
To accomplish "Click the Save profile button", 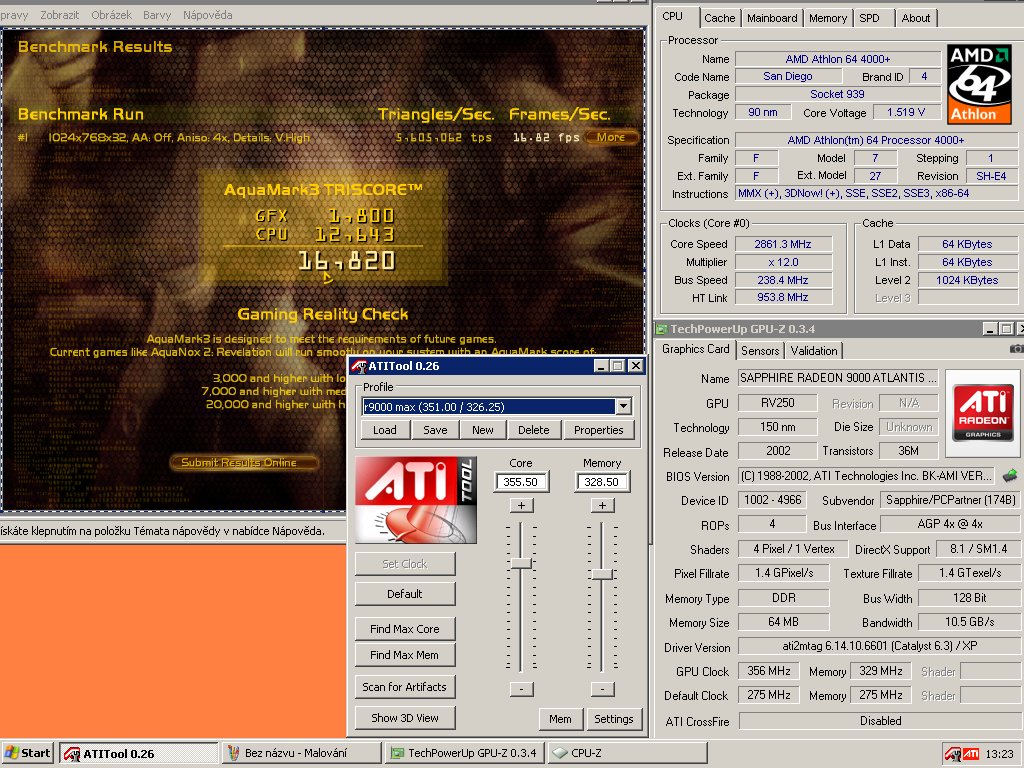I will (x=435, y=430).
